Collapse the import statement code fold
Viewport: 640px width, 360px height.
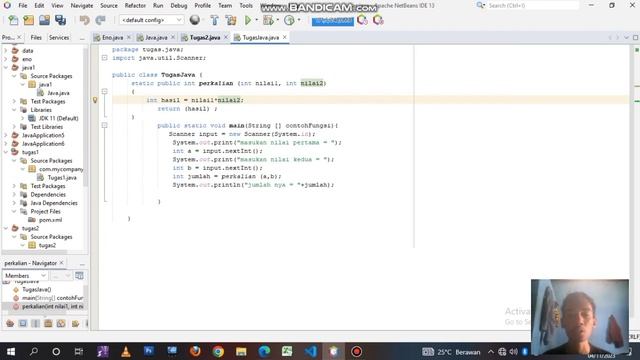104,58
